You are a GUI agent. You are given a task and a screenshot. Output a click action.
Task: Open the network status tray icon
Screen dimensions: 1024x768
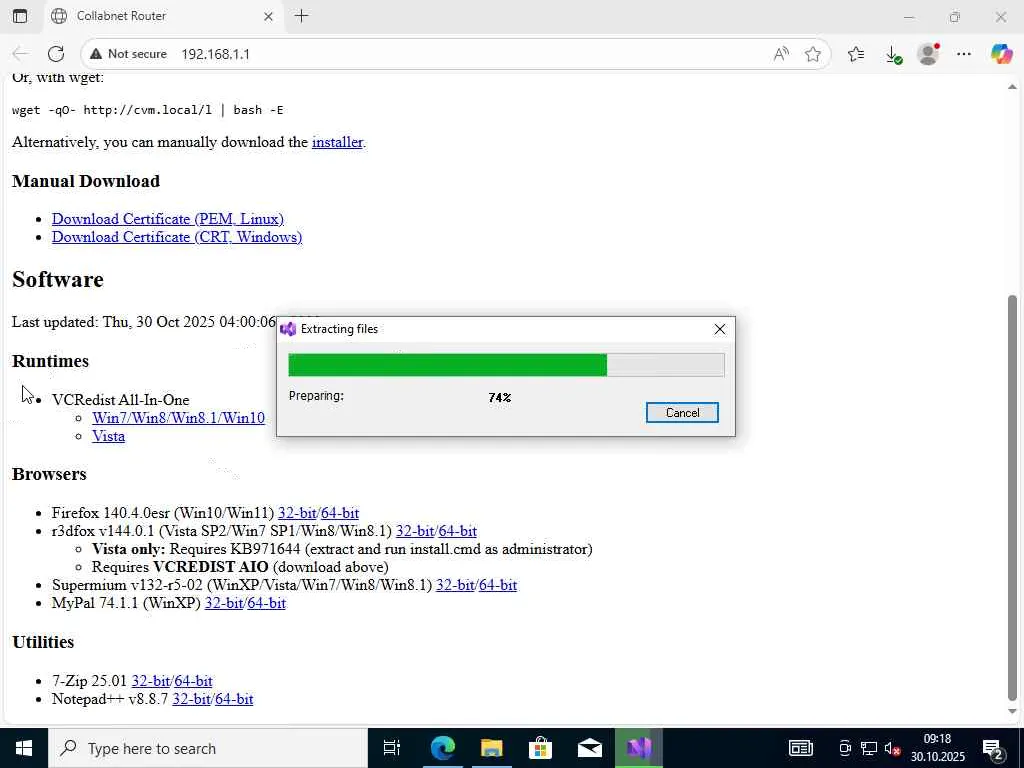(x=869, y=748)
